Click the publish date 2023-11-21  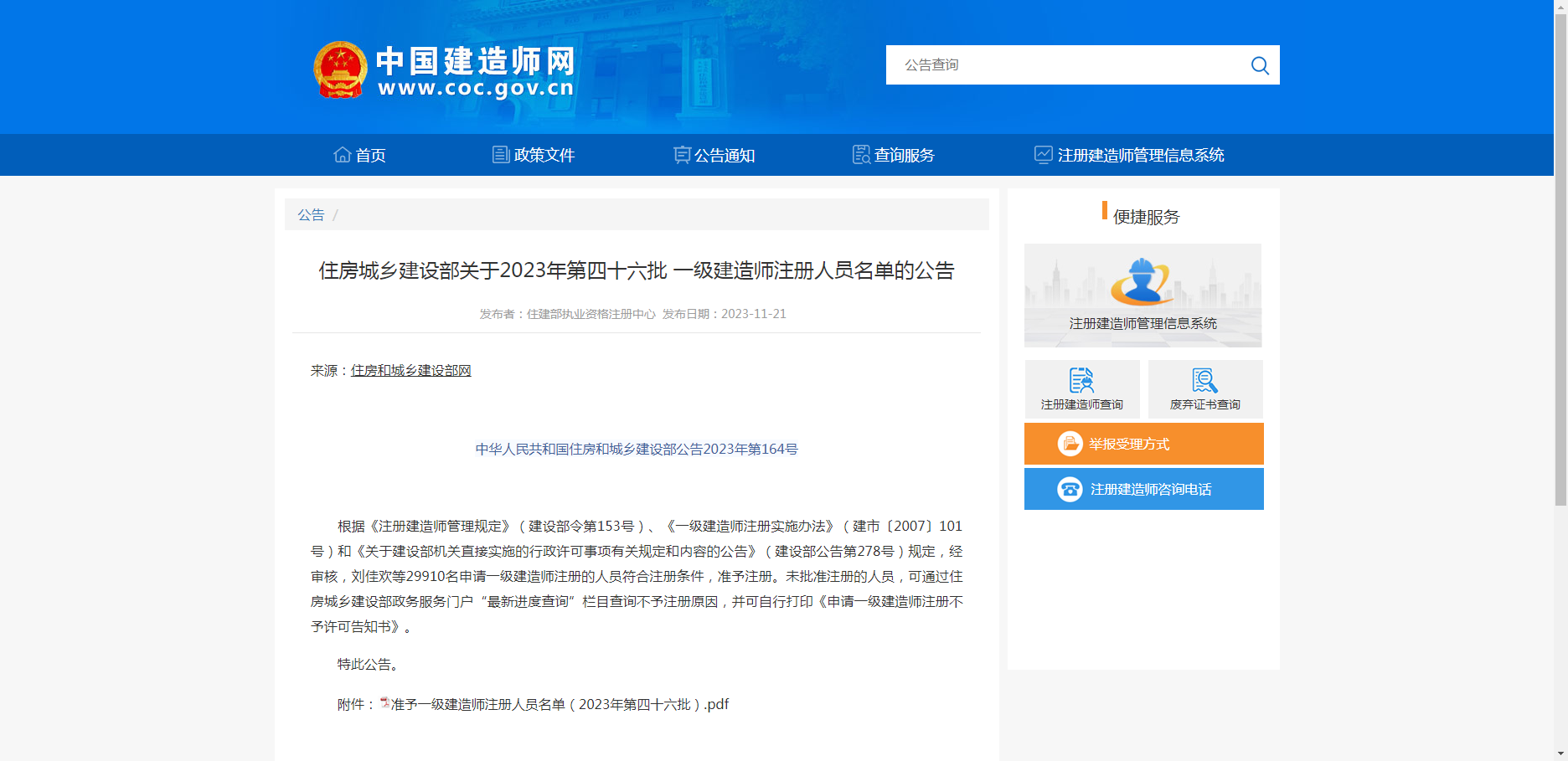(x=754, y=314)
